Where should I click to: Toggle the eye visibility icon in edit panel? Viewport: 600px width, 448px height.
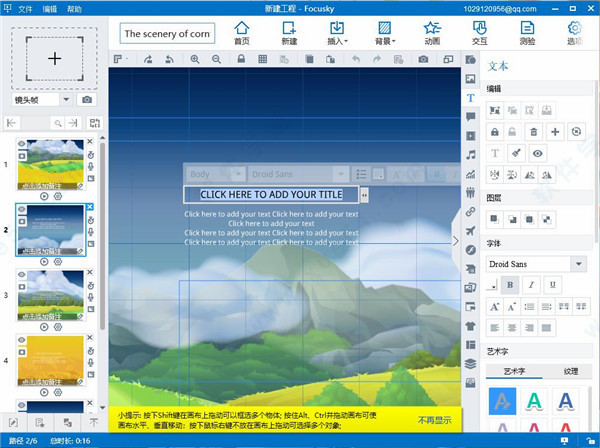click(x=538, y=153)
